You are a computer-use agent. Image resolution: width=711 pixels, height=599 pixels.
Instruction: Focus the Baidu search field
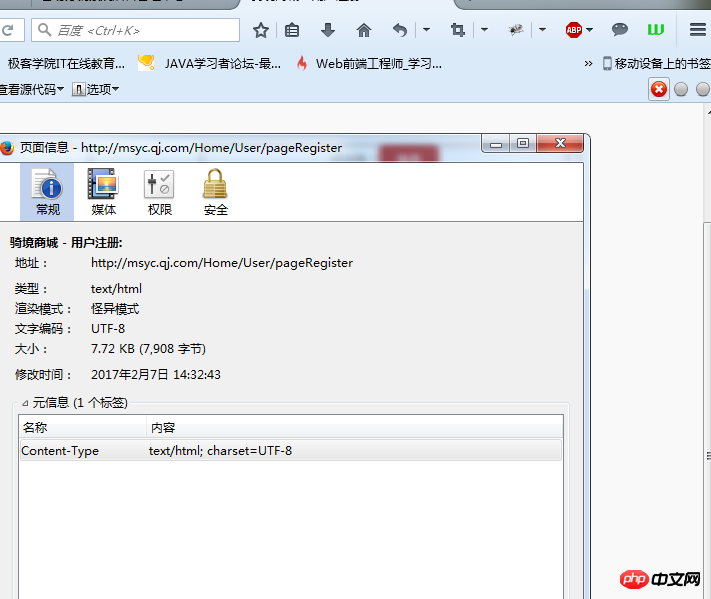pos(136,30)
